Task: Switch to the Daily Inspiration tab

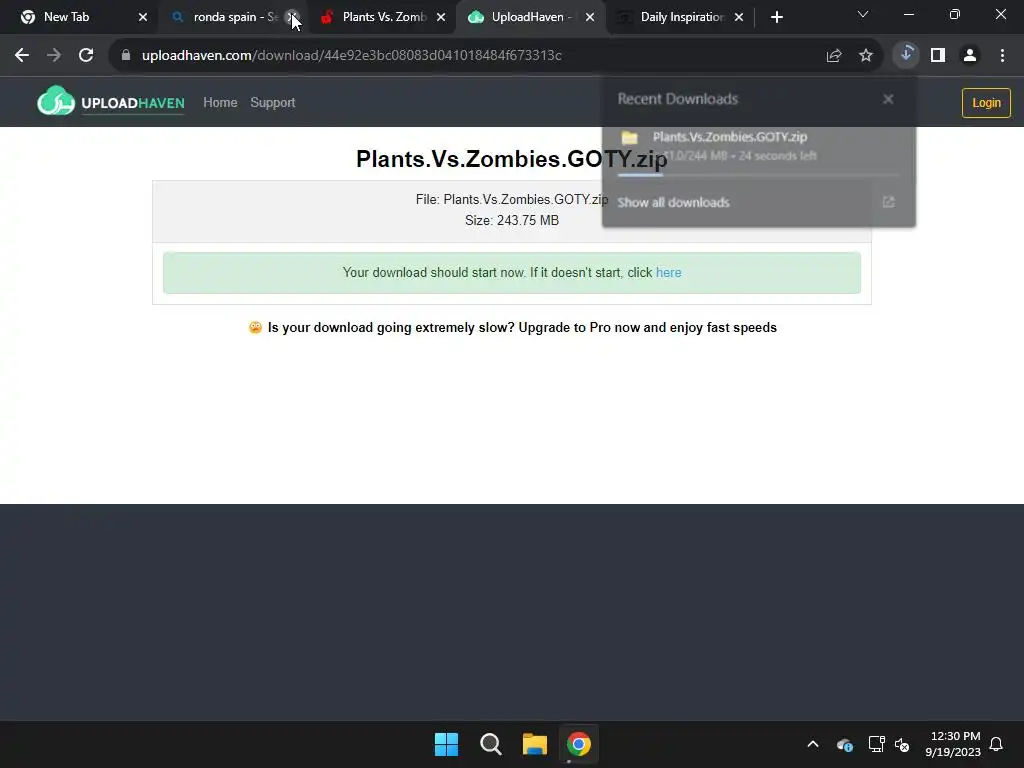Action: 680,17
